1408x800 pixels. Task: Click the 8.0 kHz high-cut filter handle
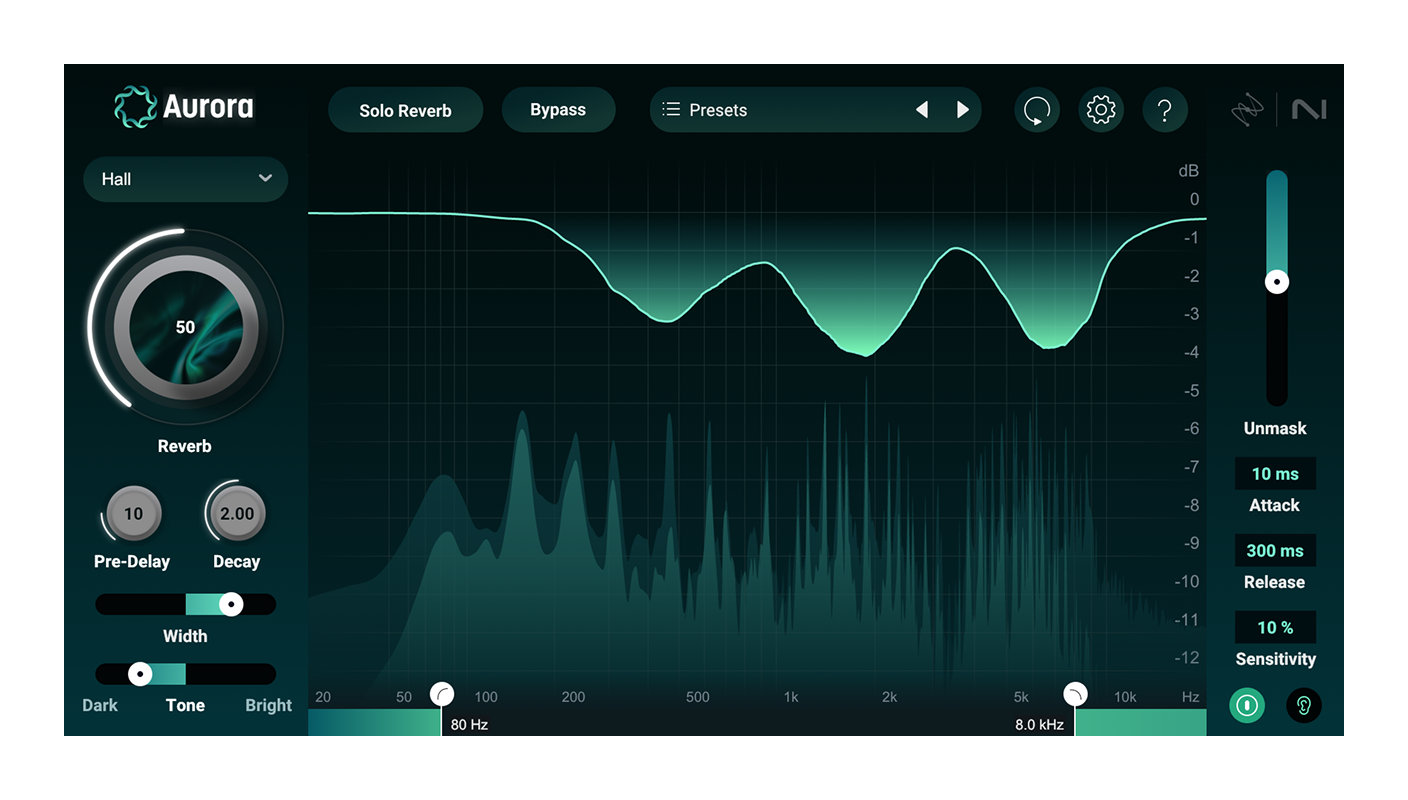point(1075,694)
